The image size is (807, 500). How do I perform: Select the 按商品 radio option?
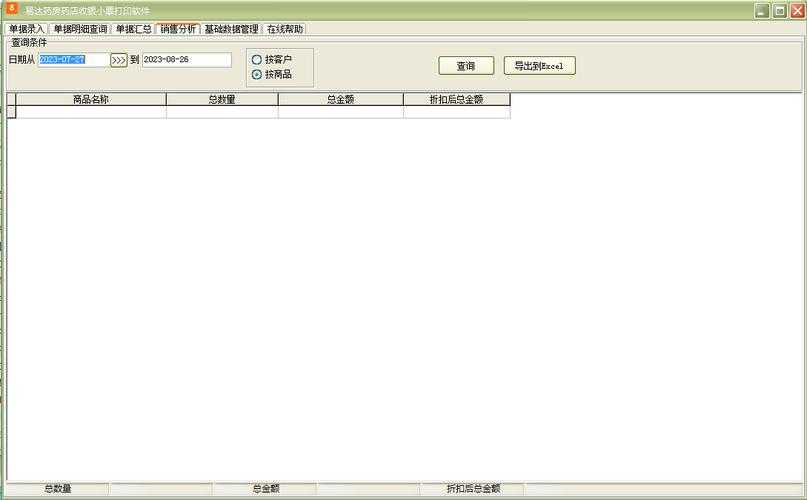tap(271, 75)
